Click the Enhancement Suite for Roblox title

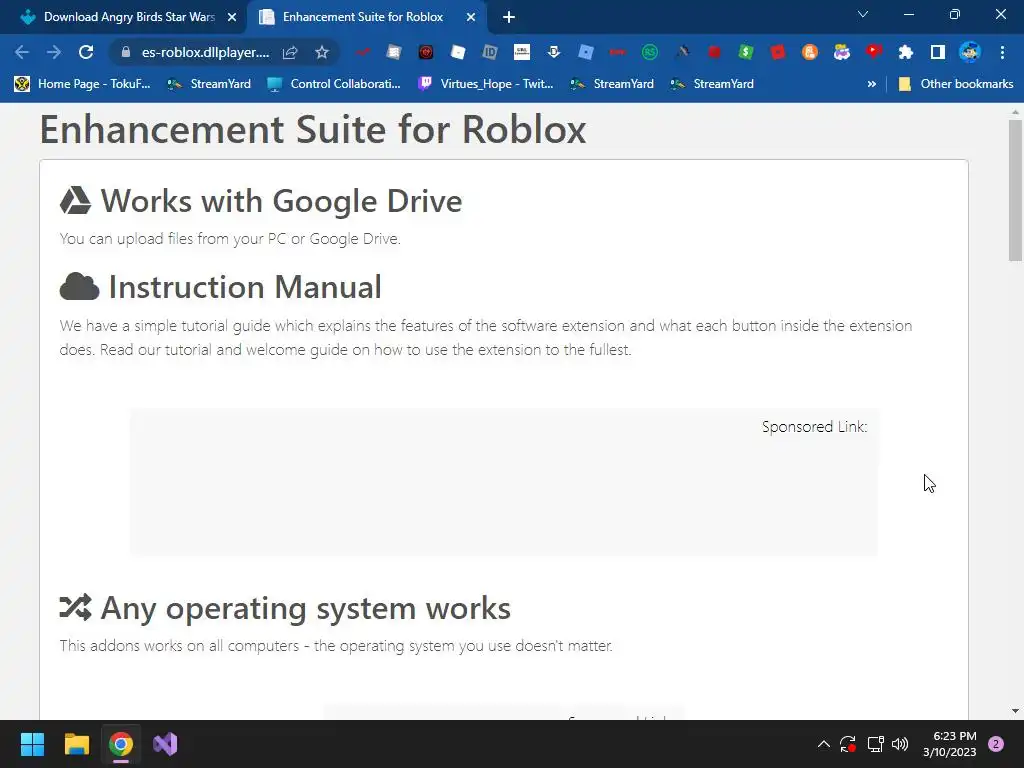point(313,129)
